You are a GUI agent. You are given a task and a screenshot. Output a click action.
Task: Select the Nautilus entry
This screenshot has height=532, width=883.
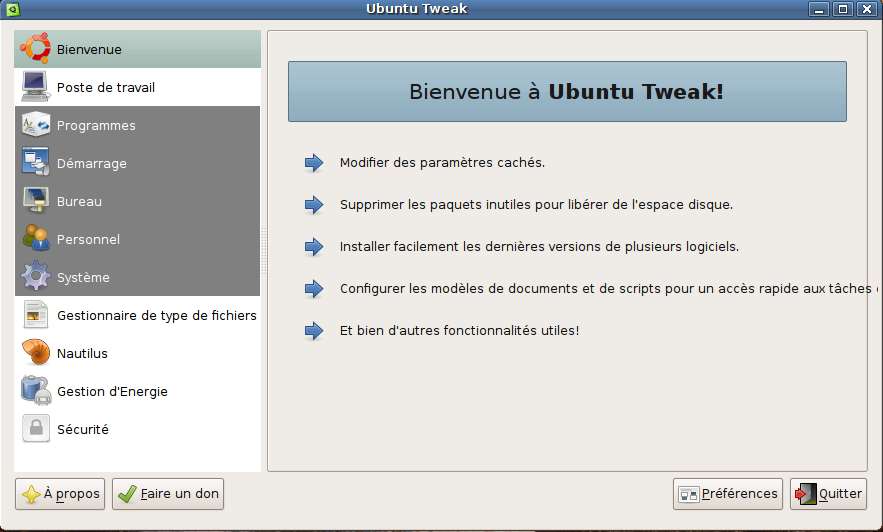click(137, 353)
